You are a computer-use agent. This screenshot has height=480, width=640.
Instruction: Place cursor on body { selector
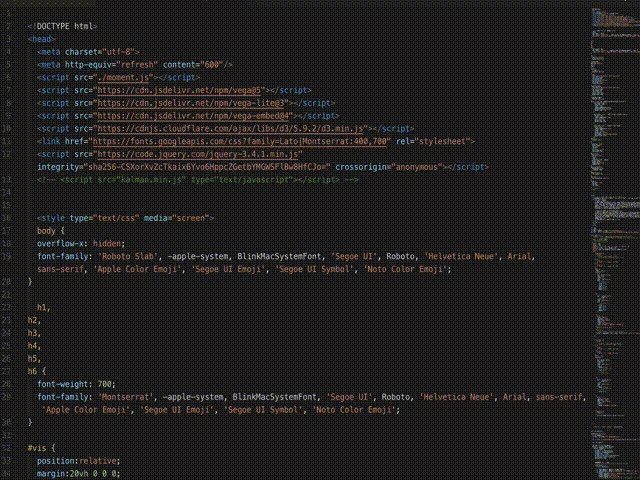click(x=51, y=231)
